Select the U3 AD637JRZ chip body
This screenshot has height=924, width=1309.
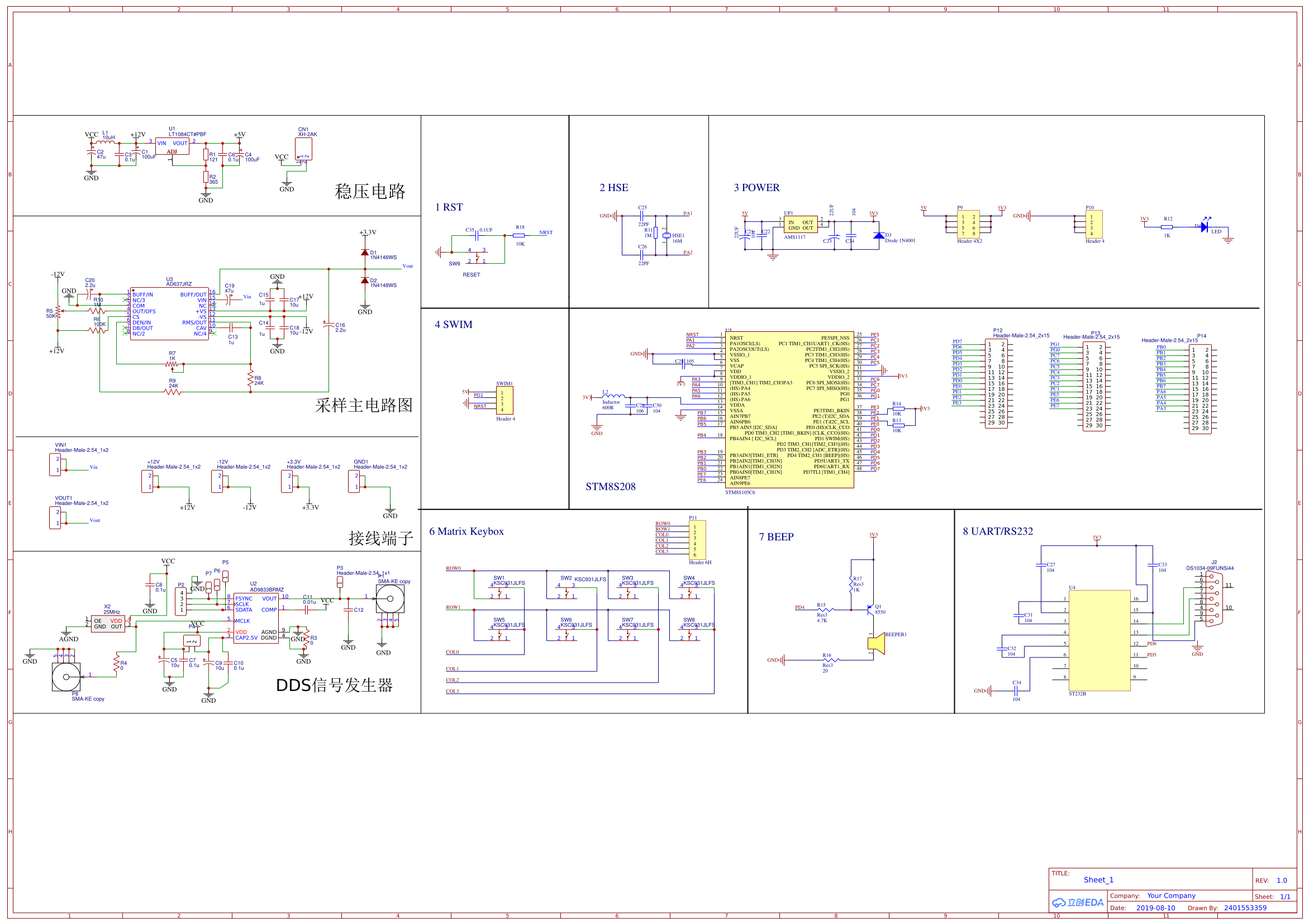[x=169, y=313]
